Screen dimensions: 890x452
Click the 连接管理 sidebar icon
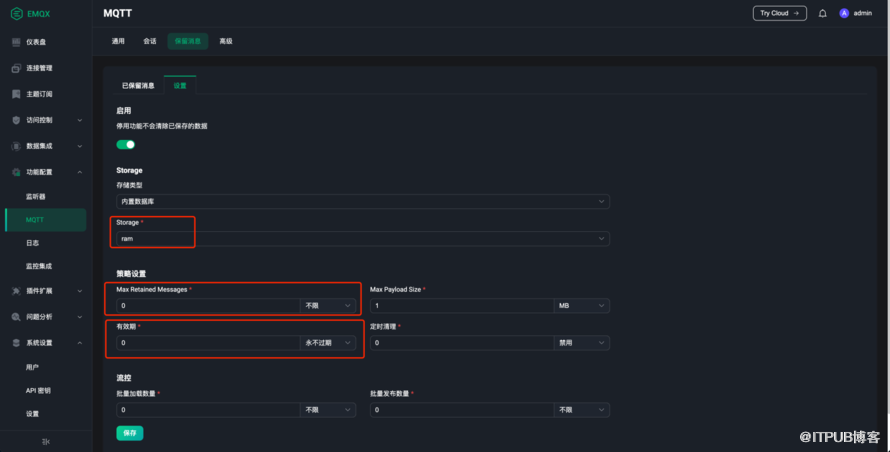coord(16,68)
